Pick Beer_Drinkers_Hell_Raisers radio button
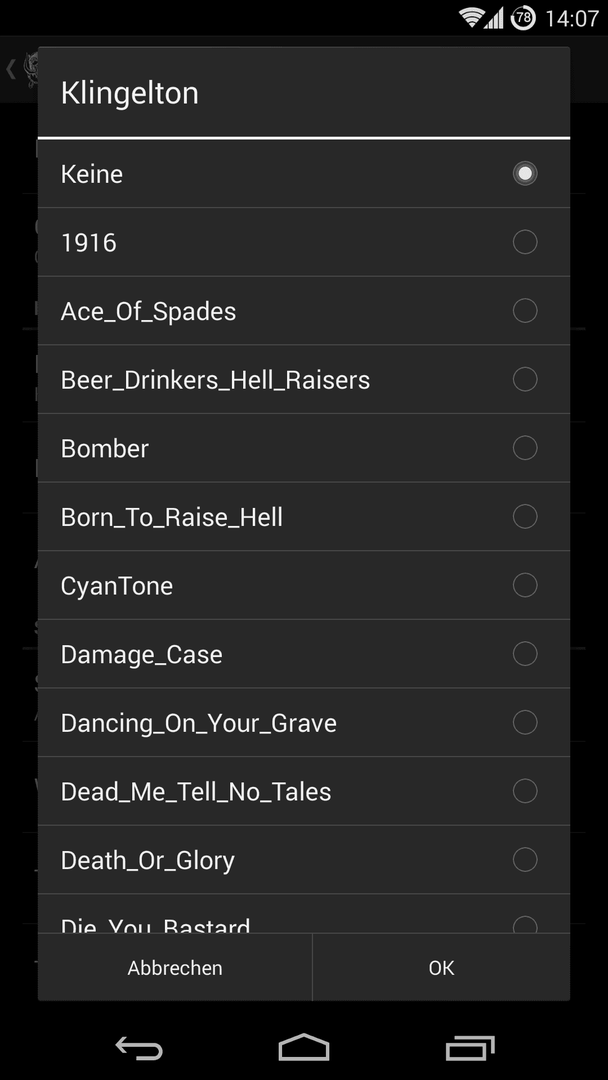Screen dimensions: 608x1080 [525, 380]
